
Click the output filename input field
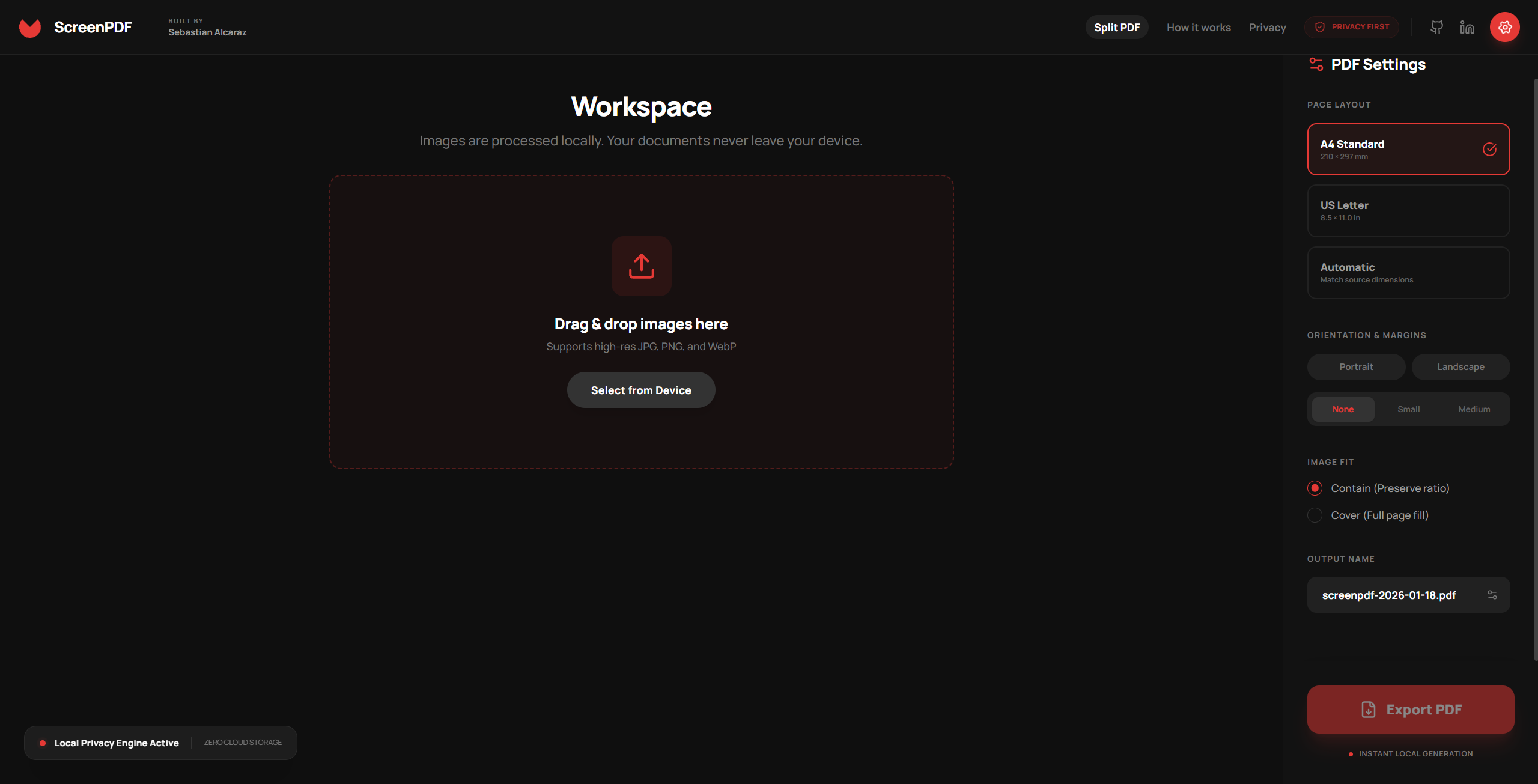[x=1394, y=595]
